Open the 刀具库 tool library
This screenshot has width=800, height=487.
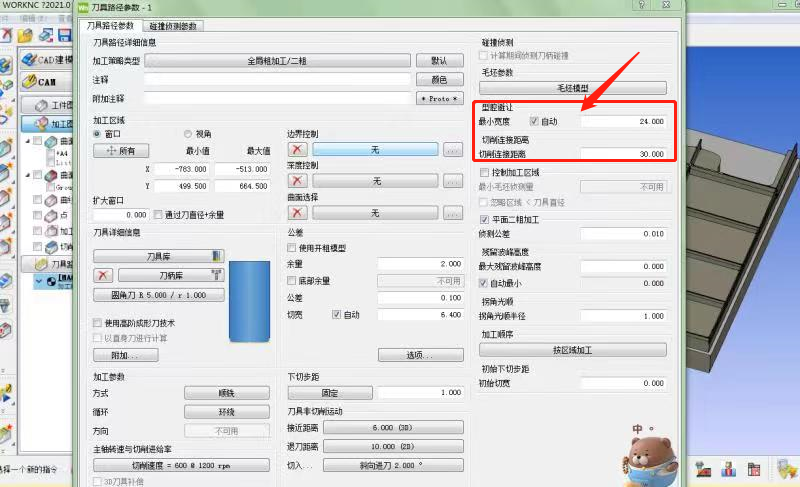tap(159, 256)
